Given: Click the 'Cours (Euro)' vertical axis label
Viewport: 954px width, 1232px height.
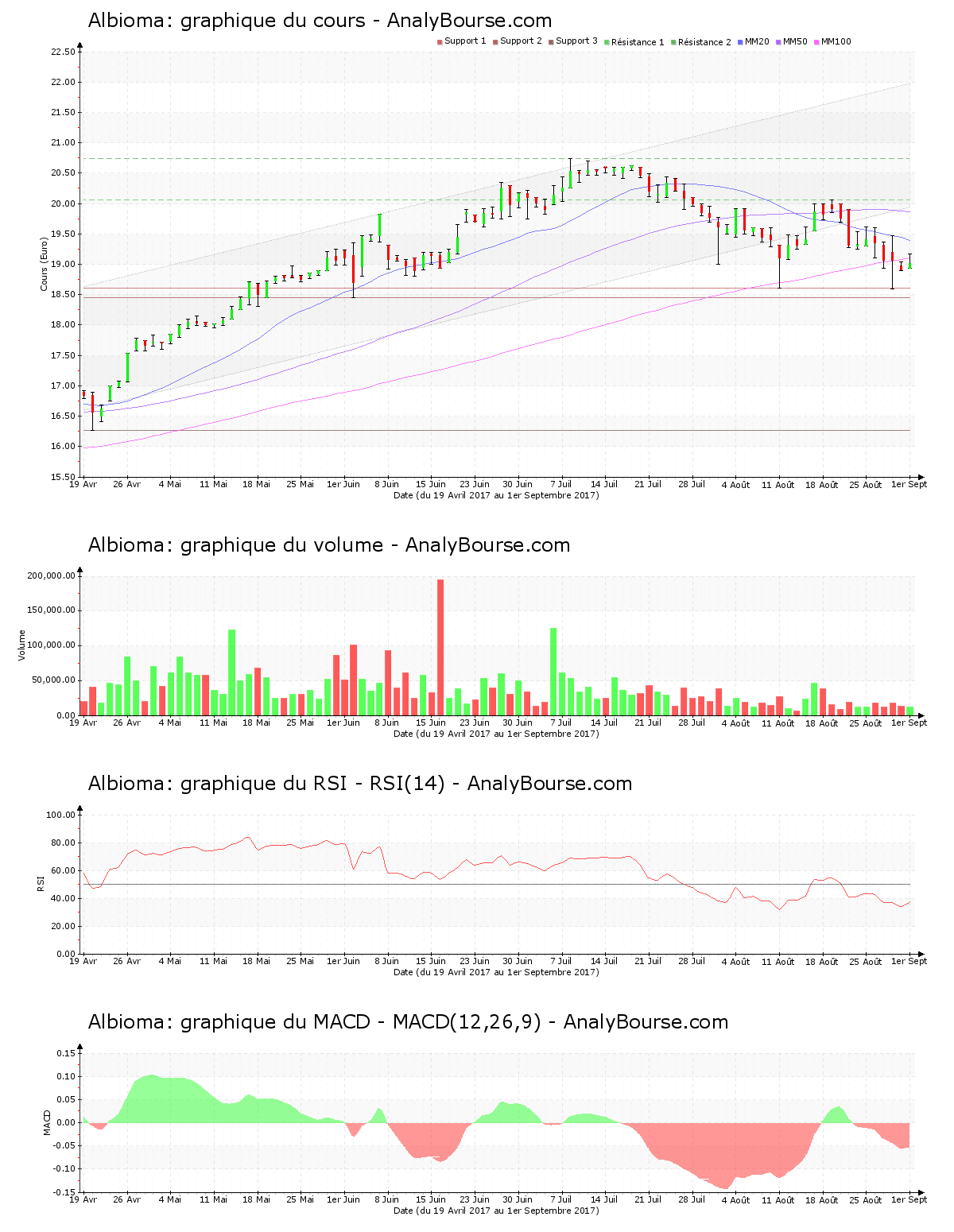Looking at the screenshot, I should coord(45,265).
